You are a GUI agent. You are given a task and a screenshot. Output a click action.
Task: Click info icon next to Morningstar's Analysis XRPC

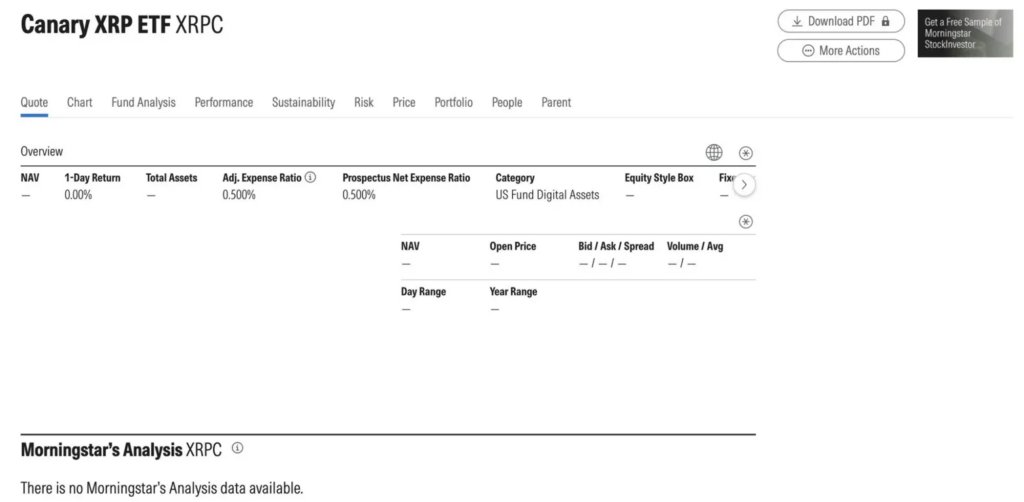[237, 449]
